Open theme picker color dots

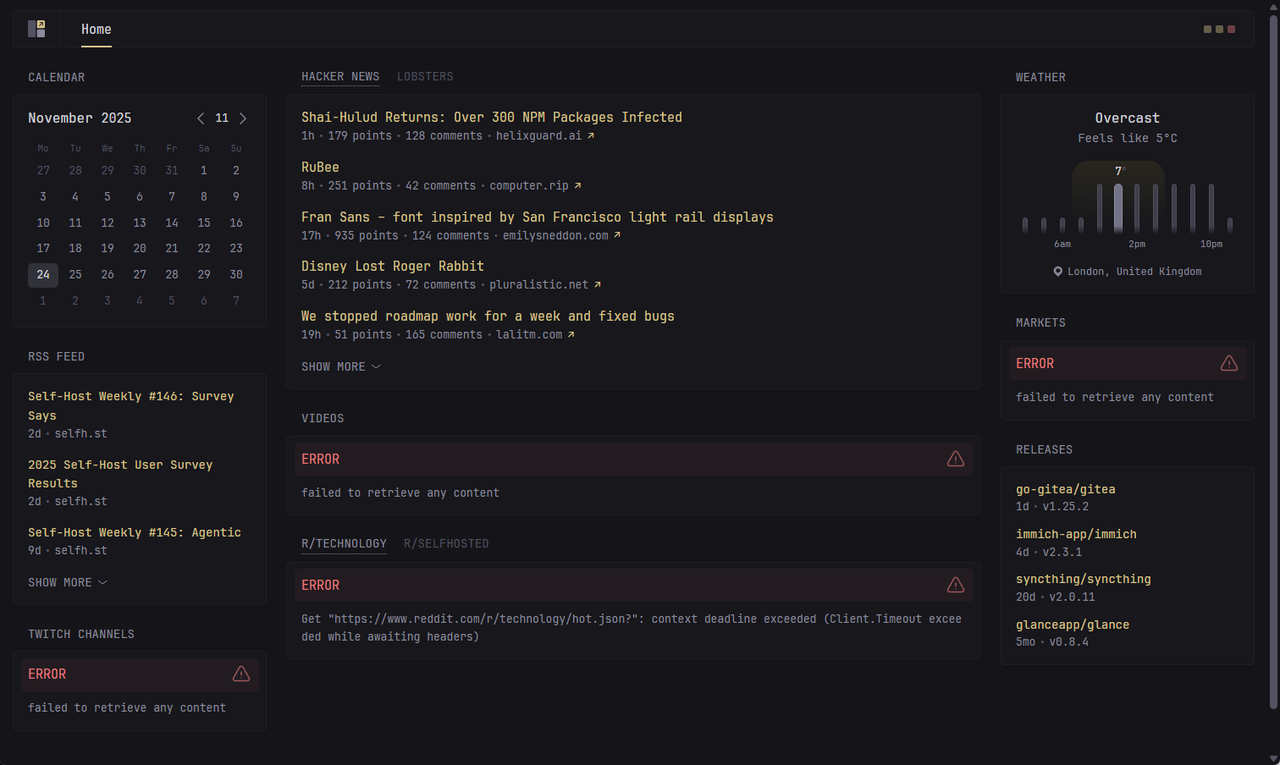[x=1219, y=29]
